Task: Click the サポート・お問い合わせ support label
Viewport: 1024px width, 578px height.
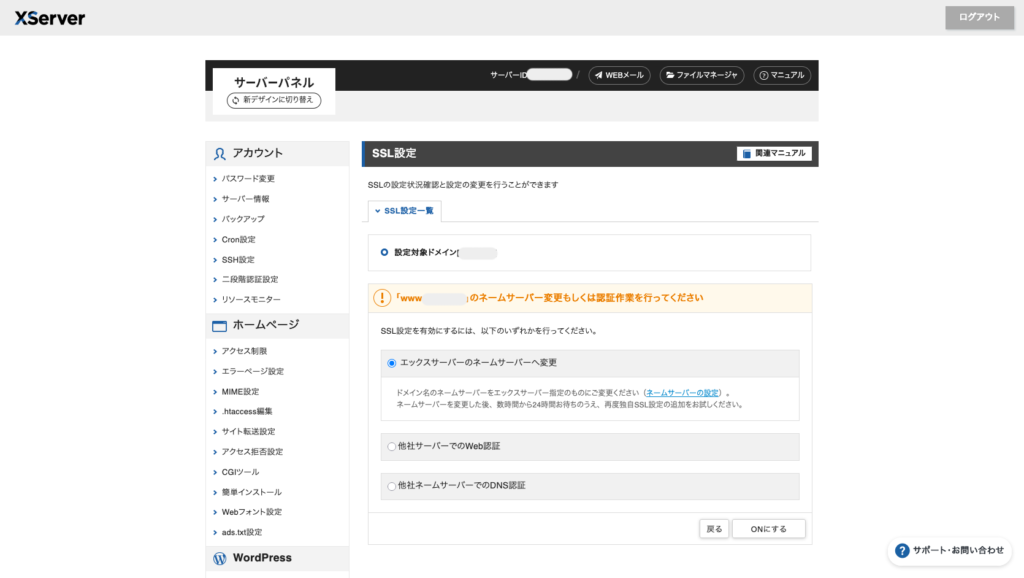Action: (x=958, y=551)
